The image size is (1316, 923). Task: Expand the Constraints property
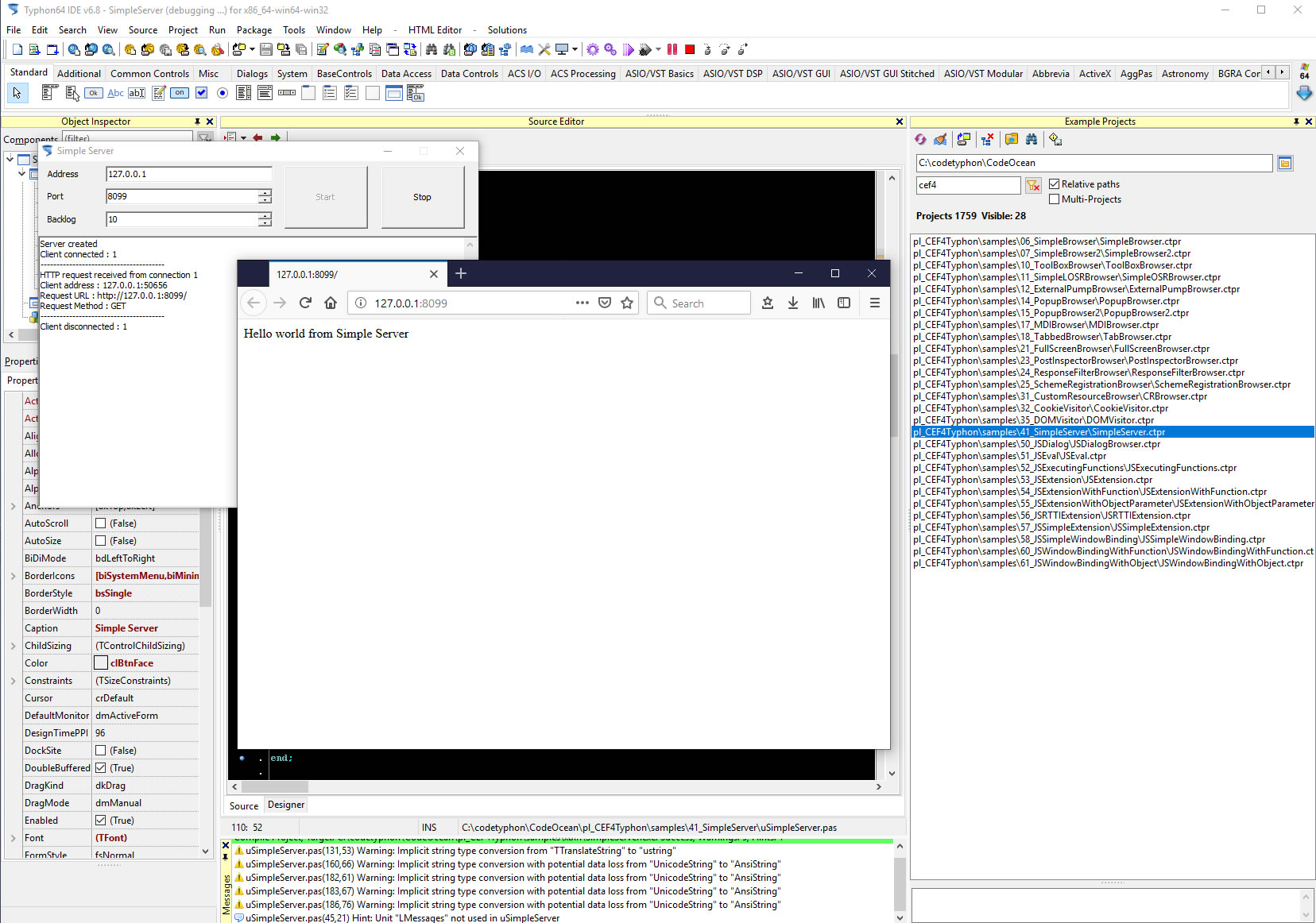tap(14, 681)
